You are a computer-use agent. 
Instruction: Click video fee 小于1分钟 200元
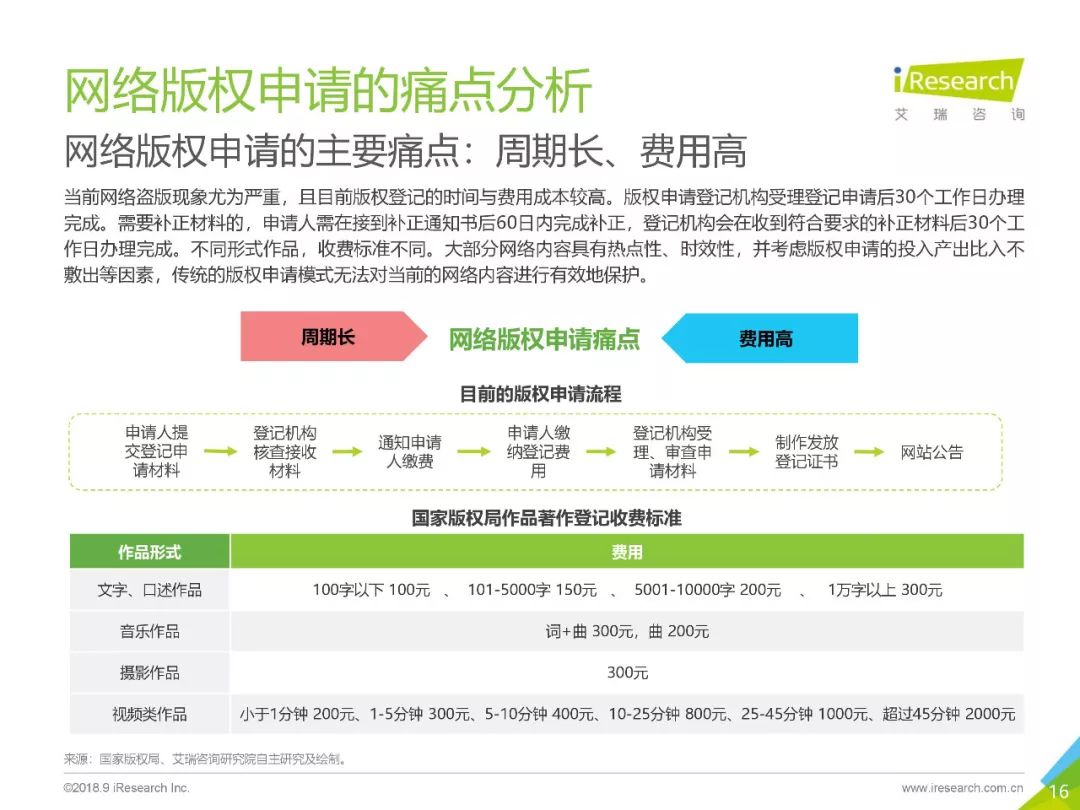coord(297,714)
